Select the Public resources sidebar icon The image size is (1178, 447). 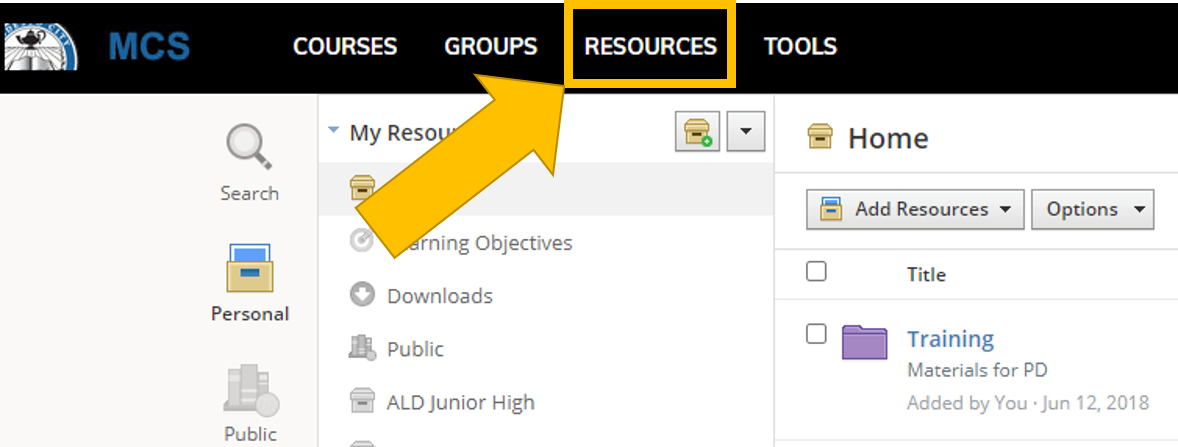tap(251, 391)
